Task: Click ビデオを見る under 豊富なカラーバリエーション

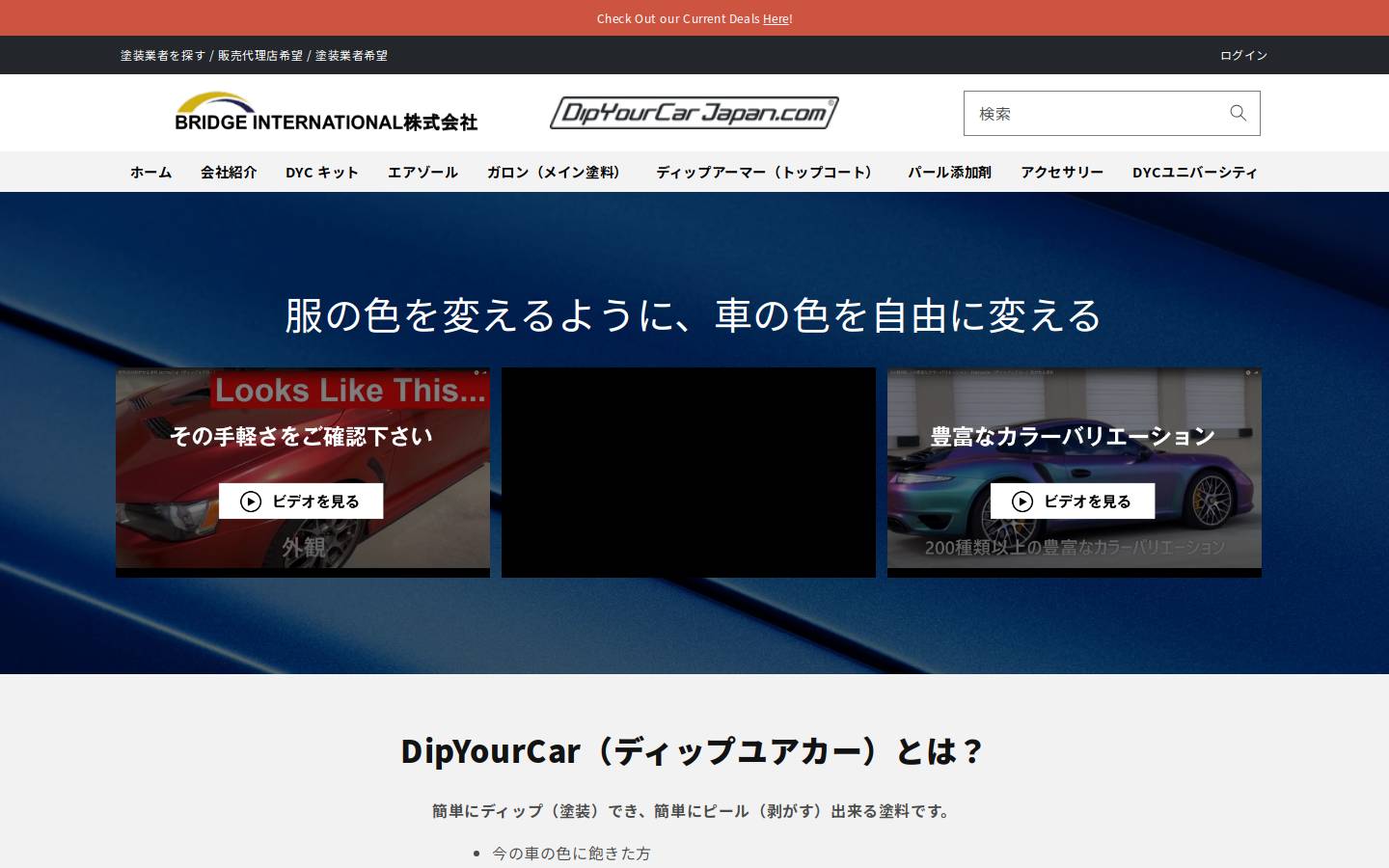Action: tap(1073, 502)
